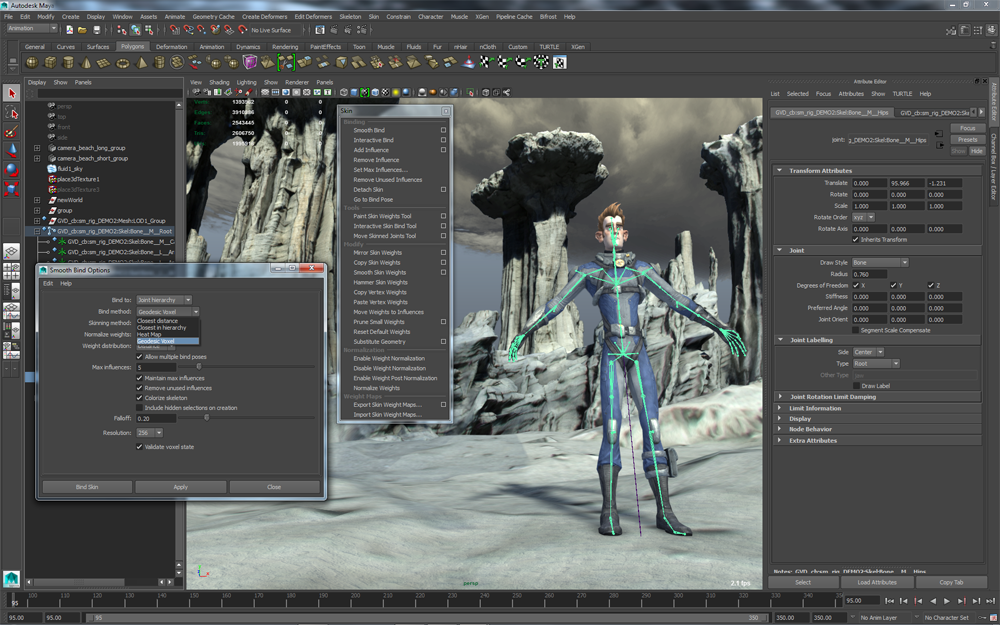
Task: Click Load Attributes button
Action: (877, 582)
